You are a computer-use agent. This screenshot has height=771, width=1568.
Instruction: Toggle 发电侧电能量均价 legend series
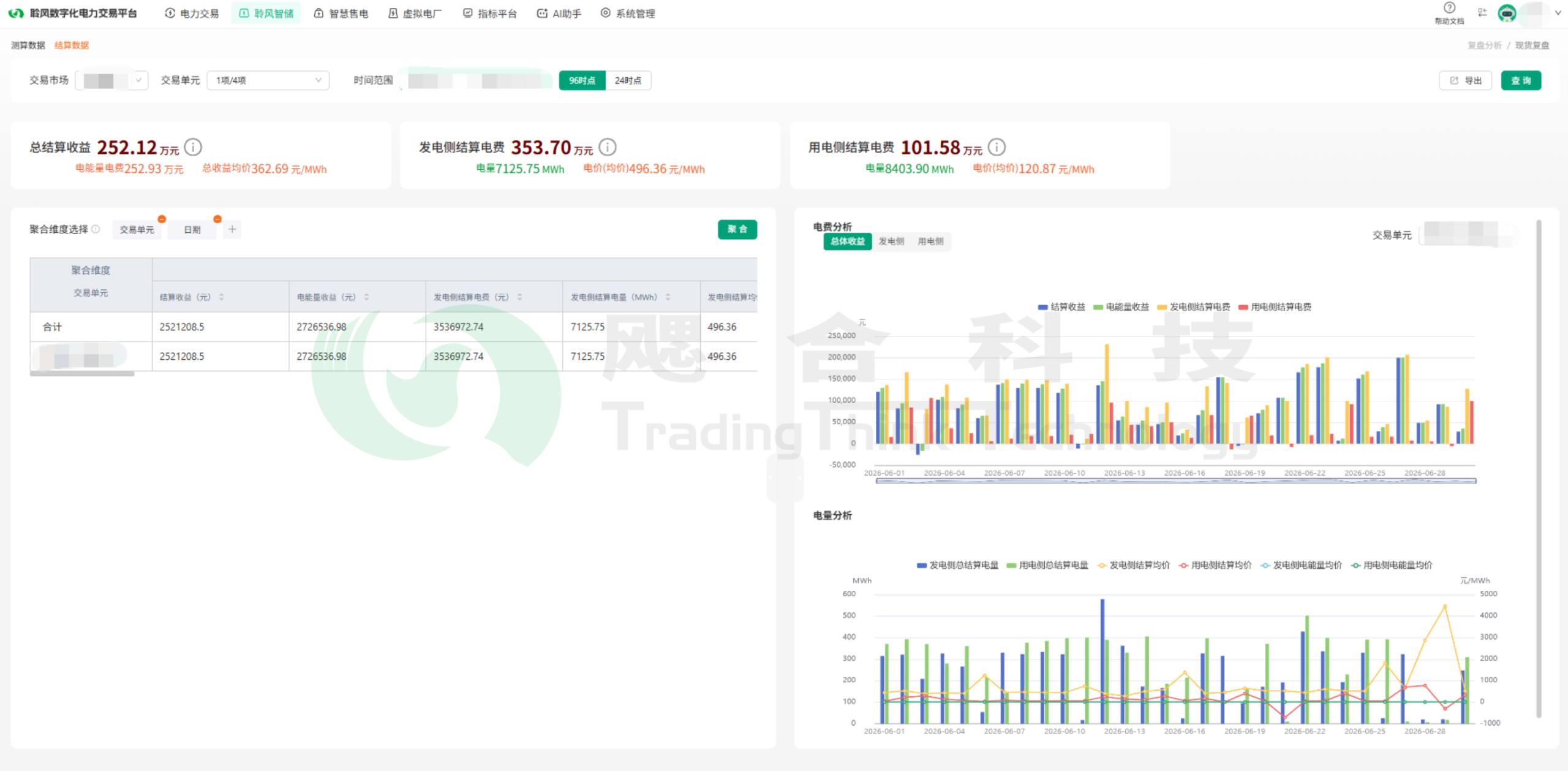point(1301,565)
